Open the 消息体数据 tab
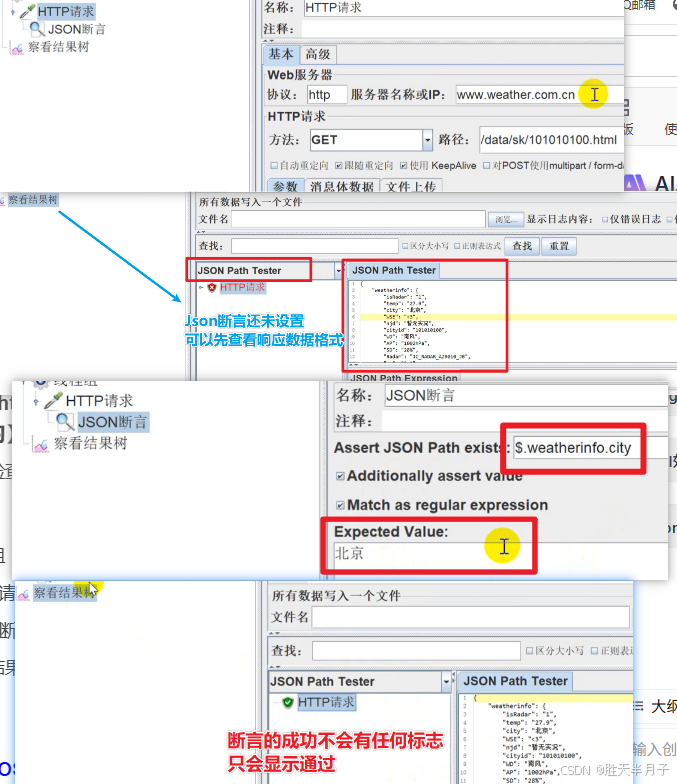The image size is (677, 784). click(x=342, y=186)
